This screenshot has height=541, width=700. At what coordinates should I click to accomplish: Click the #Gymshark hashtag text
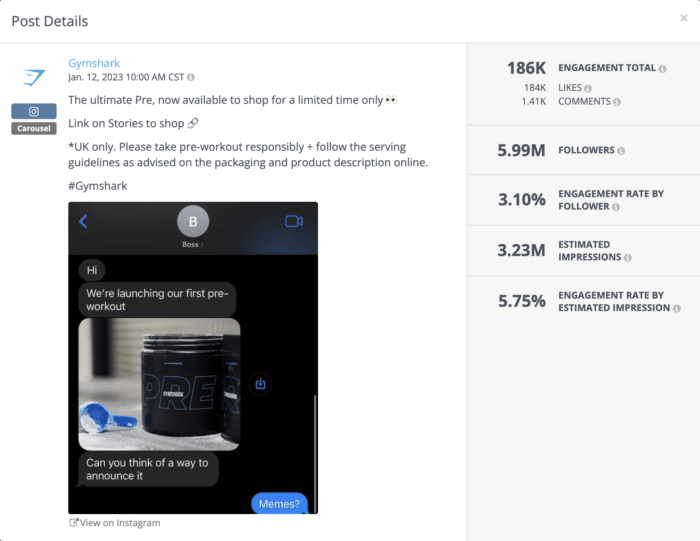pyautogui.click(x=98, y=186)
